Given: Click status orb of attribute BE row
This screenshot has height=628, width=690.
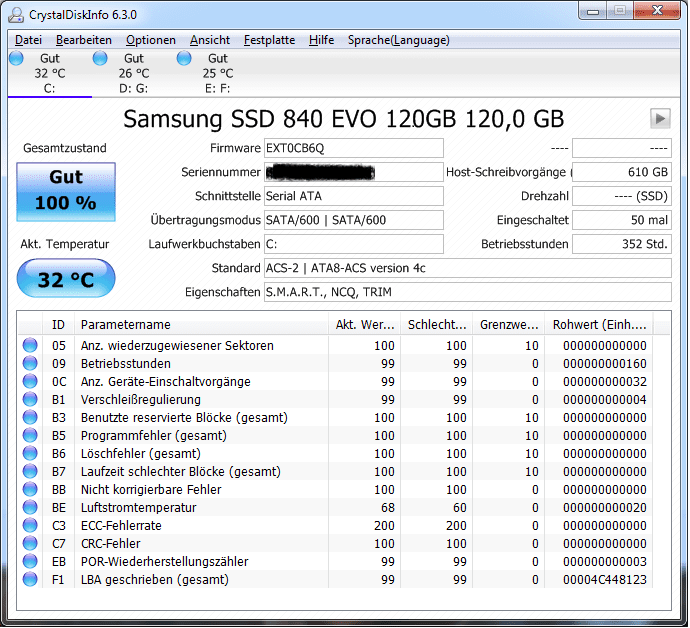Looking at the screenshot, I should coord(30,507).
